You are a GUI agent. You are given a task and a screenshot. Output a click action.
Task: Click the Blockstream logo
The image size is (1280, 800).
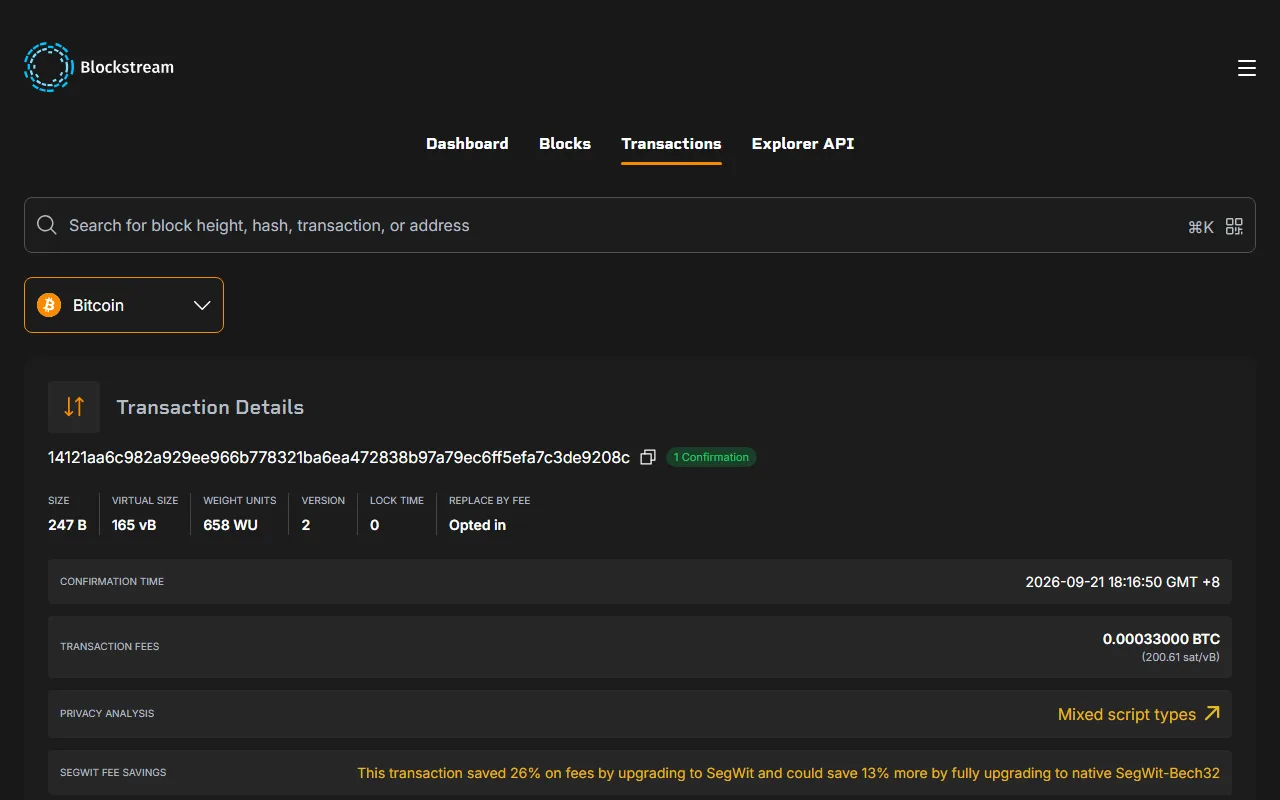click(x=99, y=67)
